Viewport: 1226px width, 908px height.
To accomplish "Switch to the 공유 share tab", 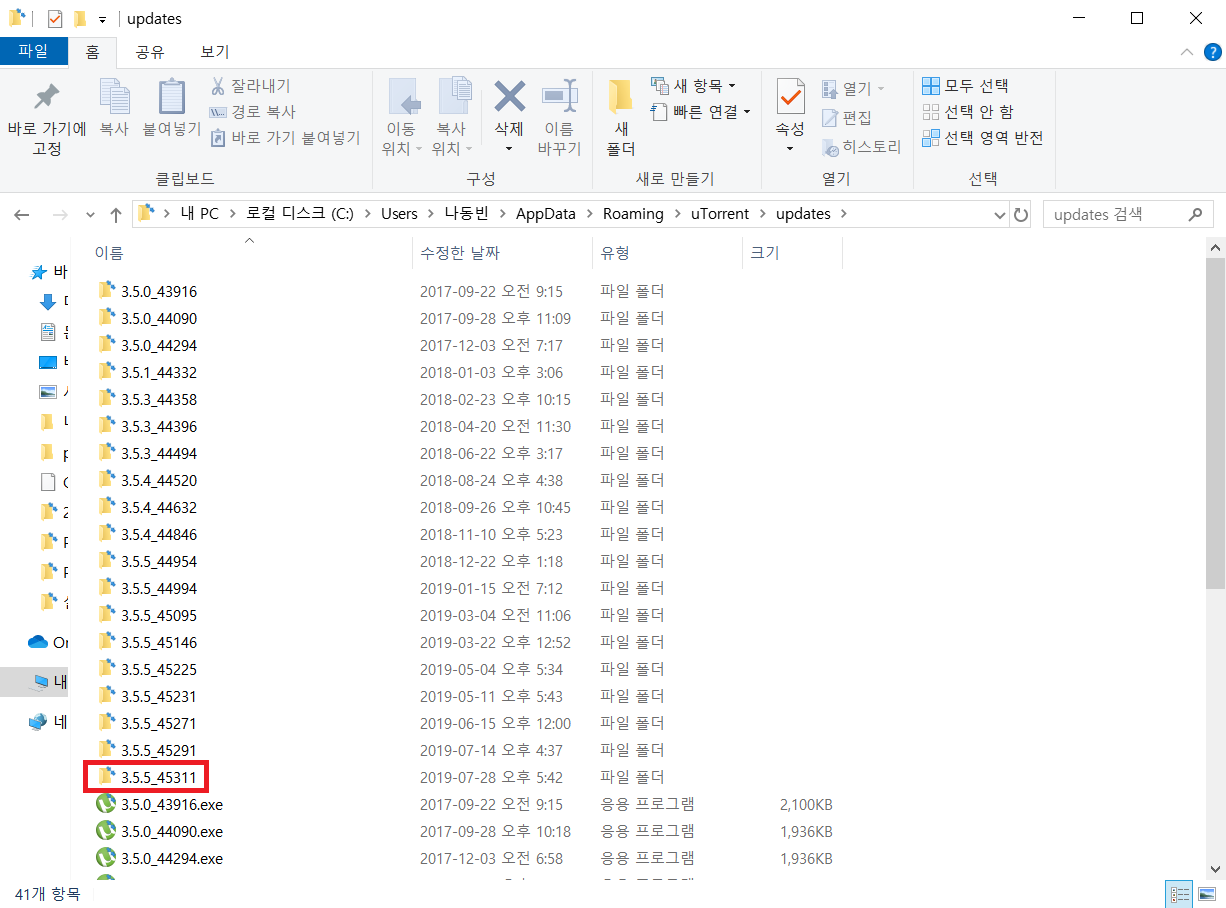I will point(150,52).
